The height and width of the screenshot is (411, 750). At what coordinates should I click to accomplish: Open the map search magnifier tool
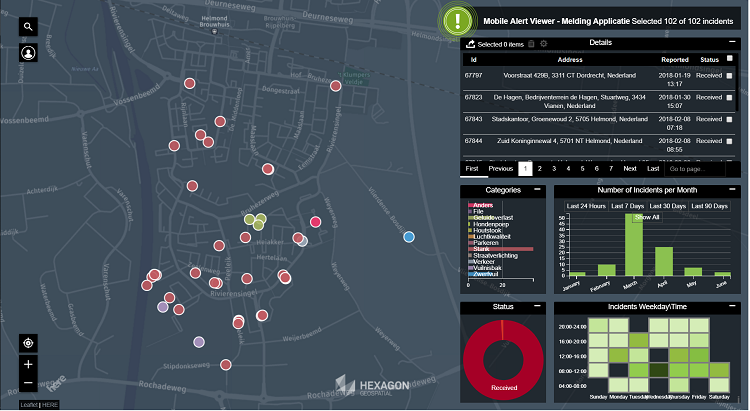(29, 28)
